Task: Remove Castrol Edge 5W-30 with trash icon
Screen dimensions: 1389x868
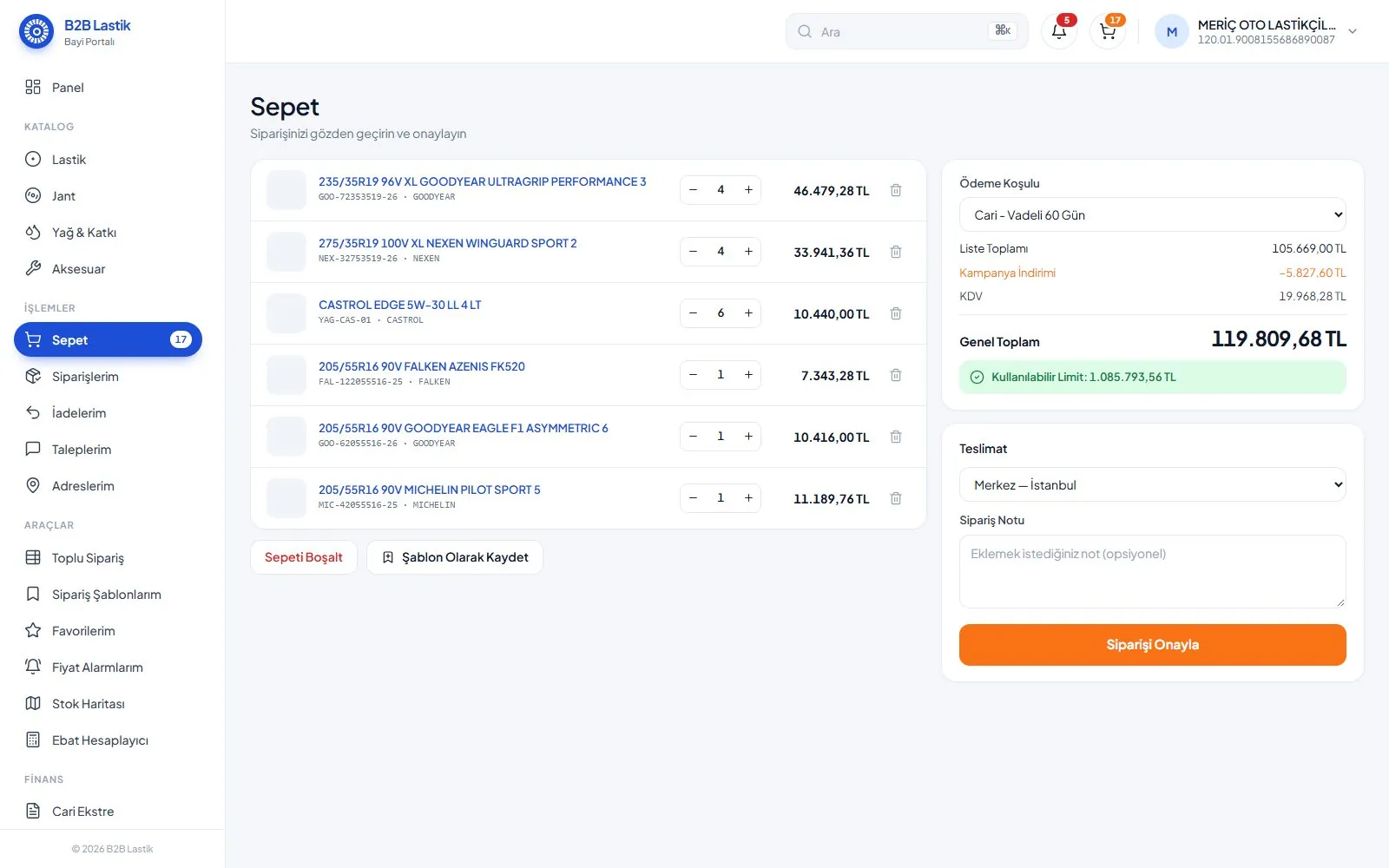Action: click(896, 313)
